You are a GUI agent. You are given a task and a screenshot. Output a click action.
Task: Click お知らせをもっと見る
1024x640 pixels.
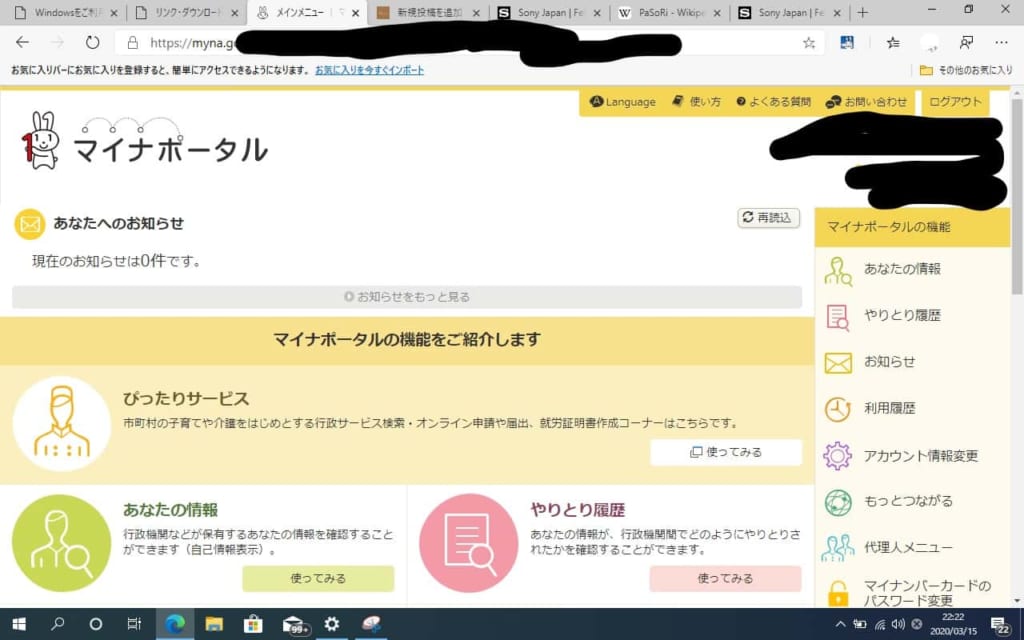point(407,296)
